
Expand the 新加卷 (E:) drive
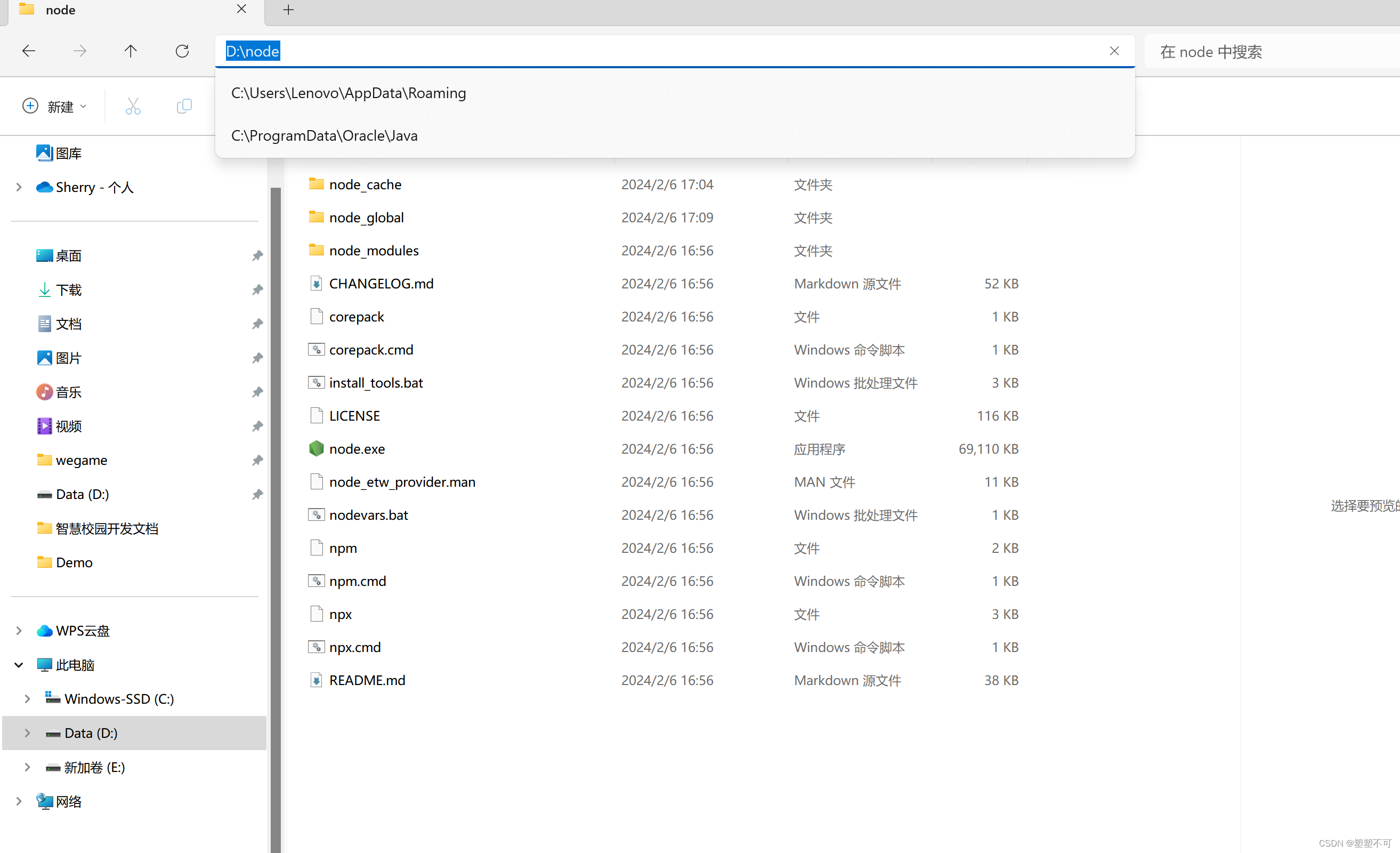tap(27, 767)
